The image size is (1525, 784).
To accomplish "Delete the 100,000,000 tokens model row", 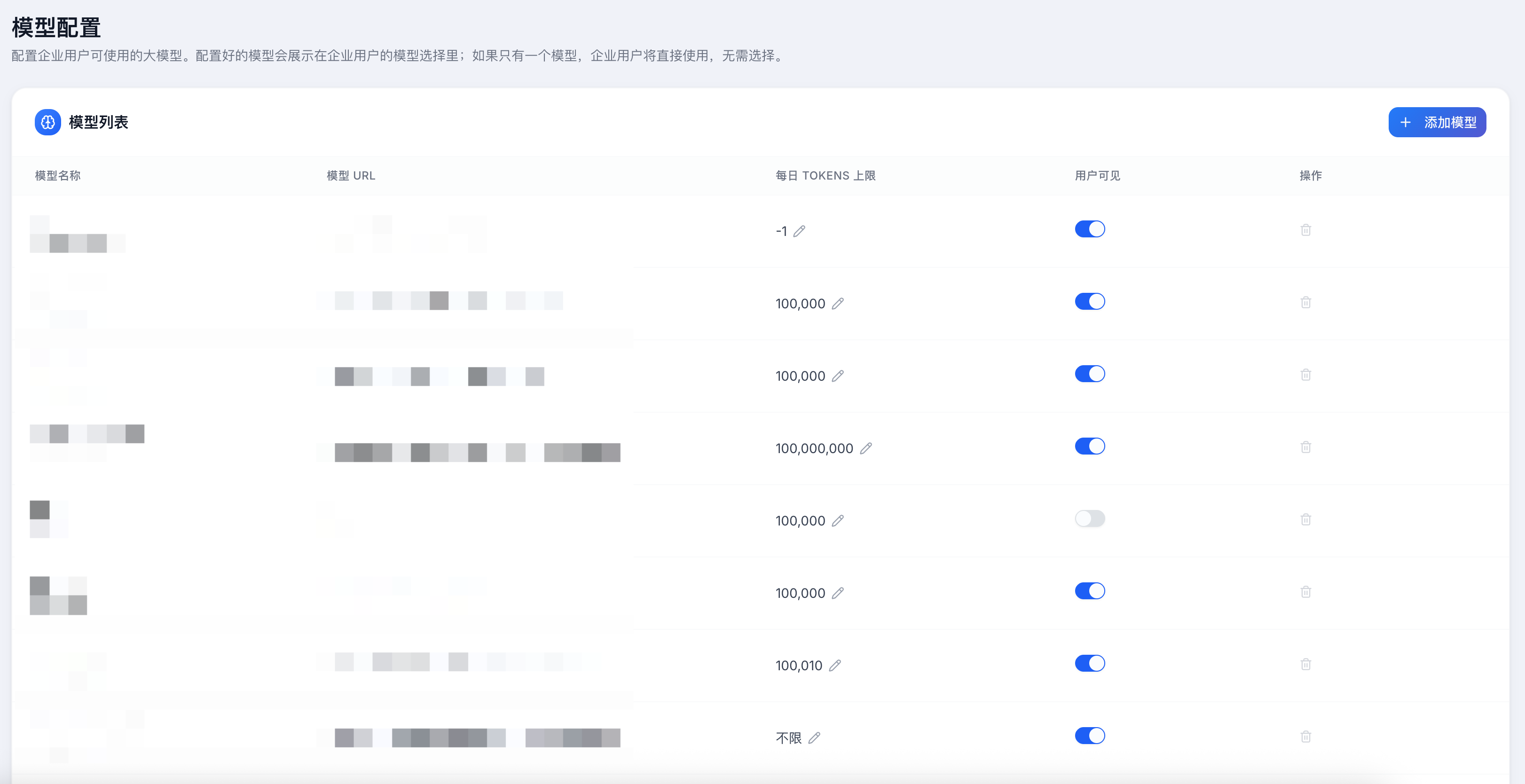I will [1305, 447].
